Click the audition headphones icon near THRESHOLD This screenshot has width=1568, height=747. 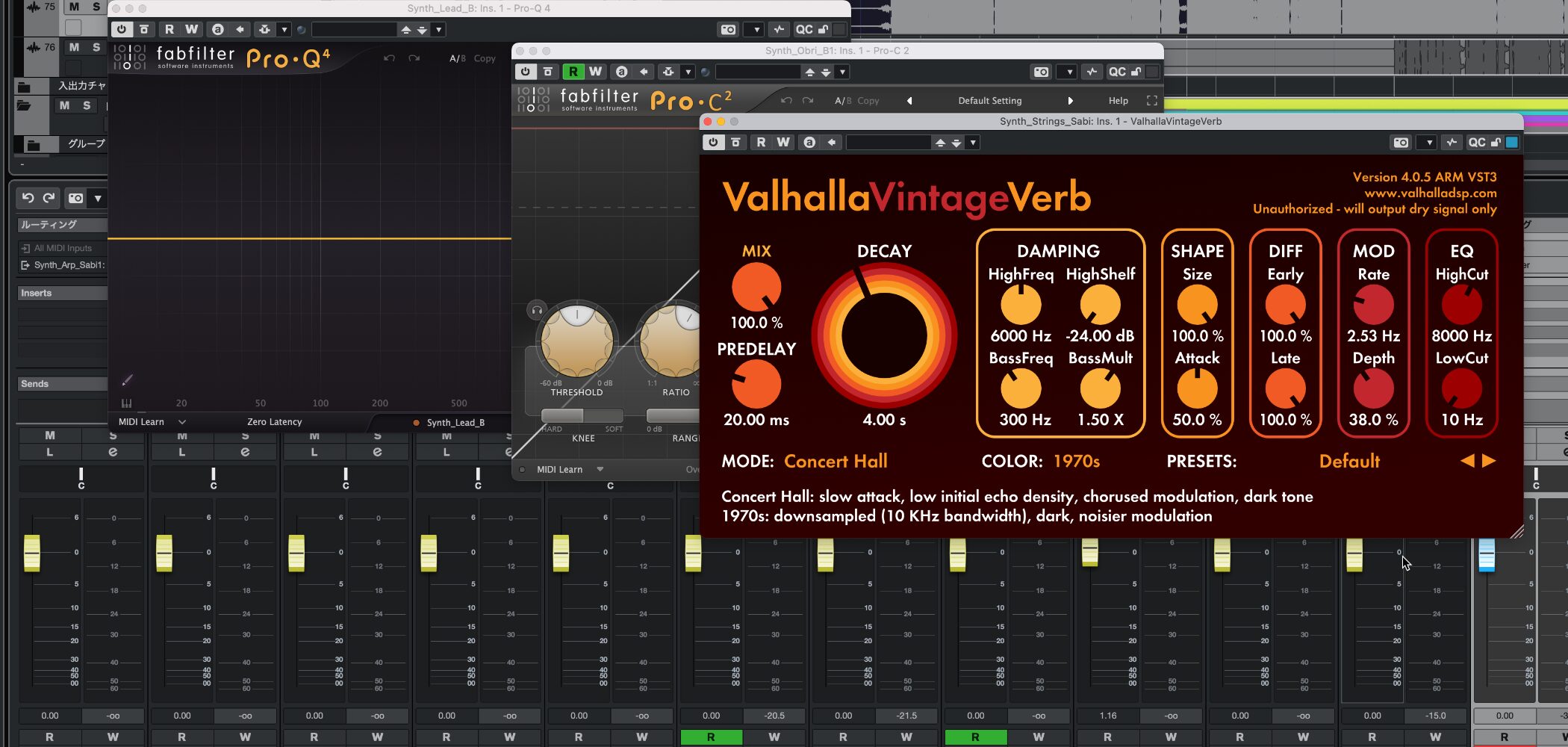(x=537, y=309)
